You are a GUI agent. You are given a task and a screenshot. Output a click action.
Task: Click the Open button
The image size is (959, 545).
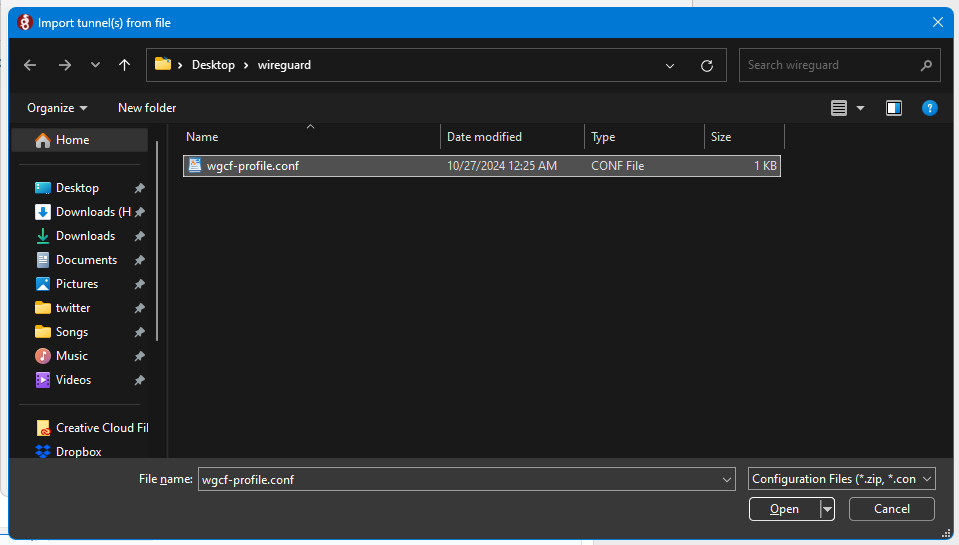pos(784,509)
